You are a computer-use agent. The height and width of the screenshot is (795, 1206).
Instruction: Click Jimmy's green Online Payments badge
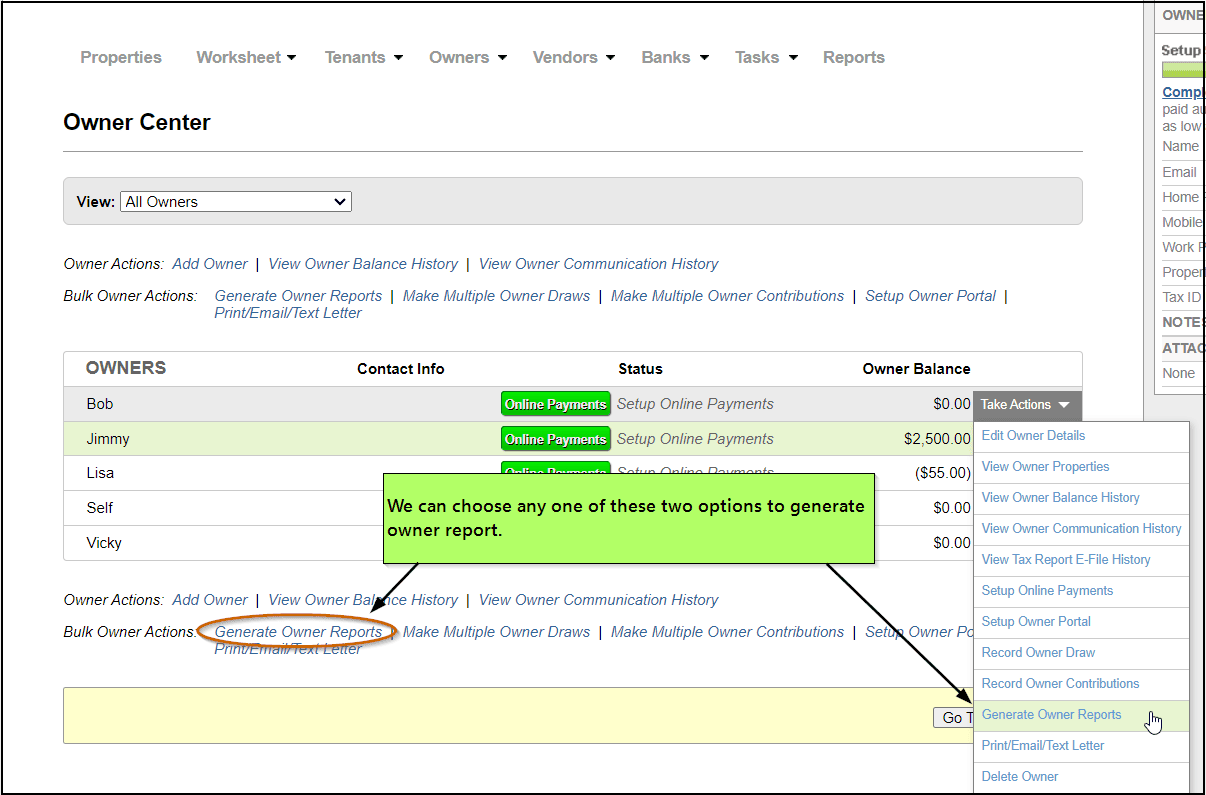tap(555, 439)
